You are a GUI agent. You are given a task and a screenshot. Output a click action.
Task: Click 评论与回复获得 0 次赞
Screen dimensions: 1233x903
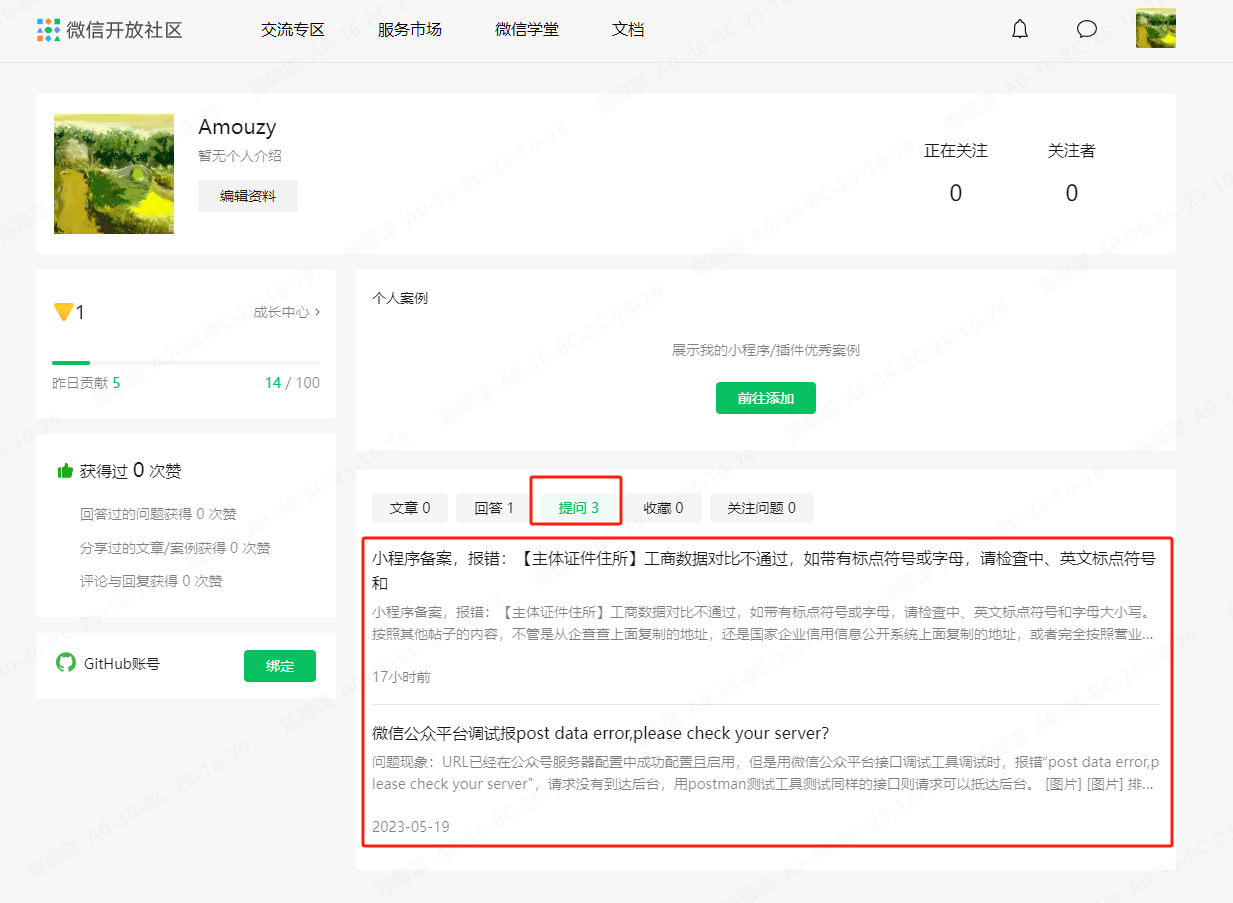click(x=151, y=581)
